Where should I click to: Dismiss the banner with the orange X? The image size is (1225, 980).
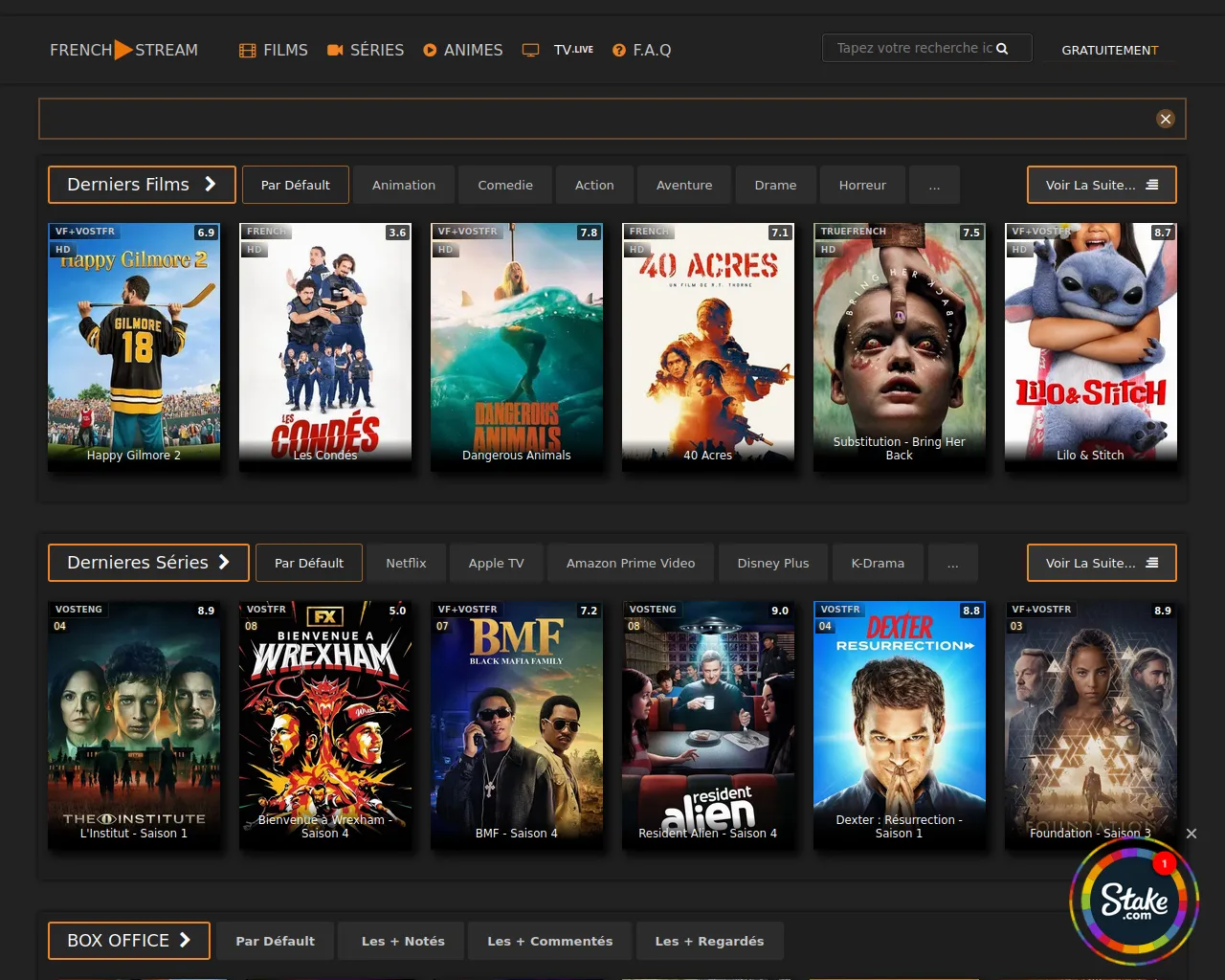point(1166,119)
